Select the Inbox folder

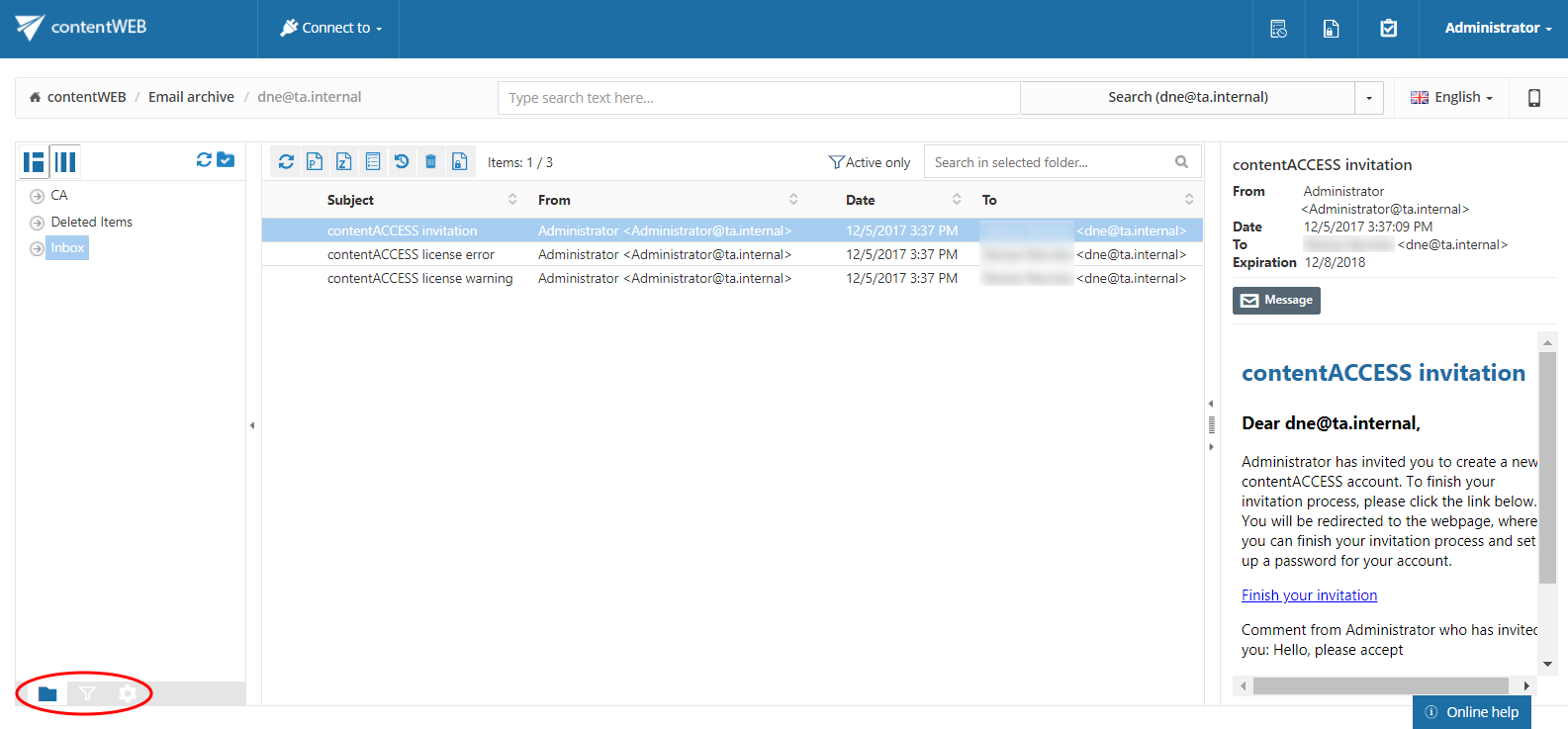coord(67,248)
